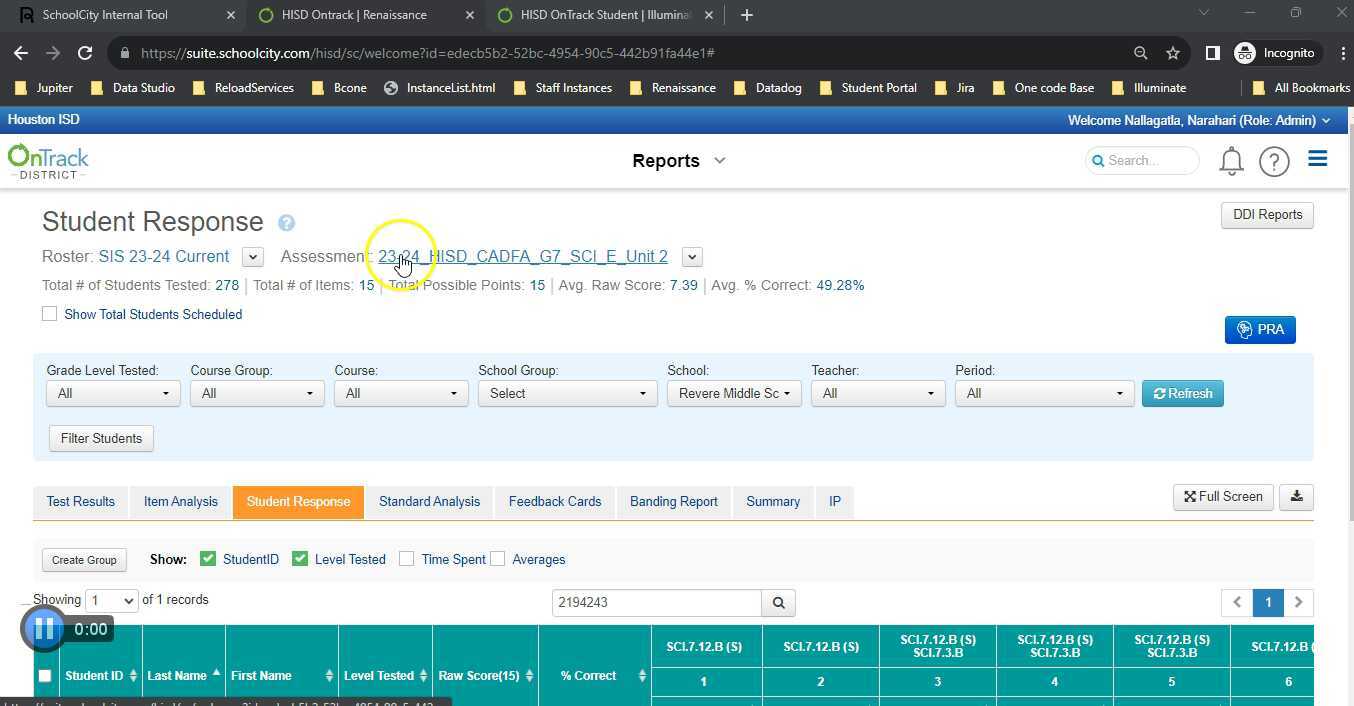
Task: Reload the page in the browser
Action: click(x=85, y=53)
